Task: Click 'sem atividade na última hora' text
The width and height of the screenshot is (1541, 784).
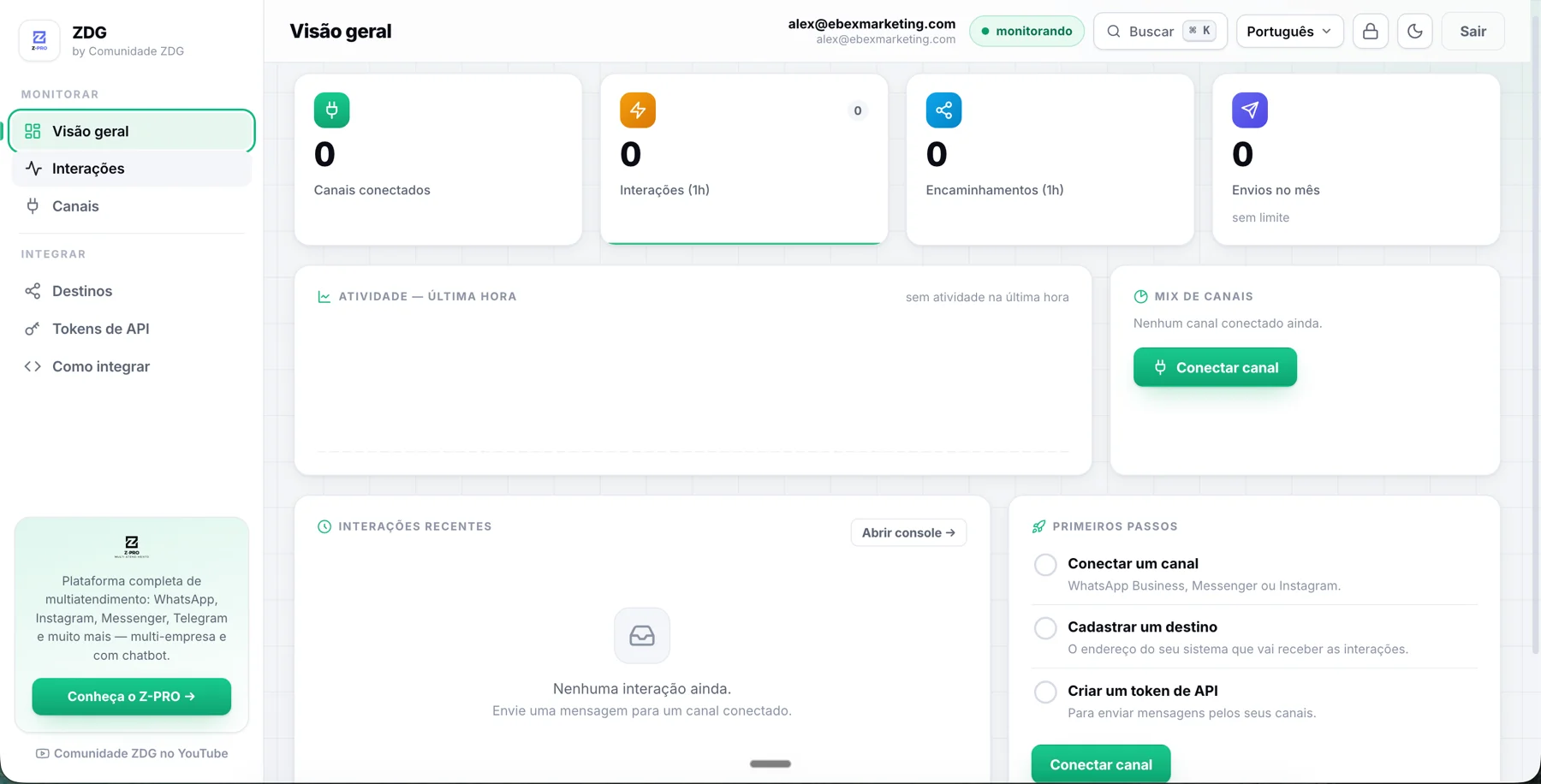Action: click(987, 297)
